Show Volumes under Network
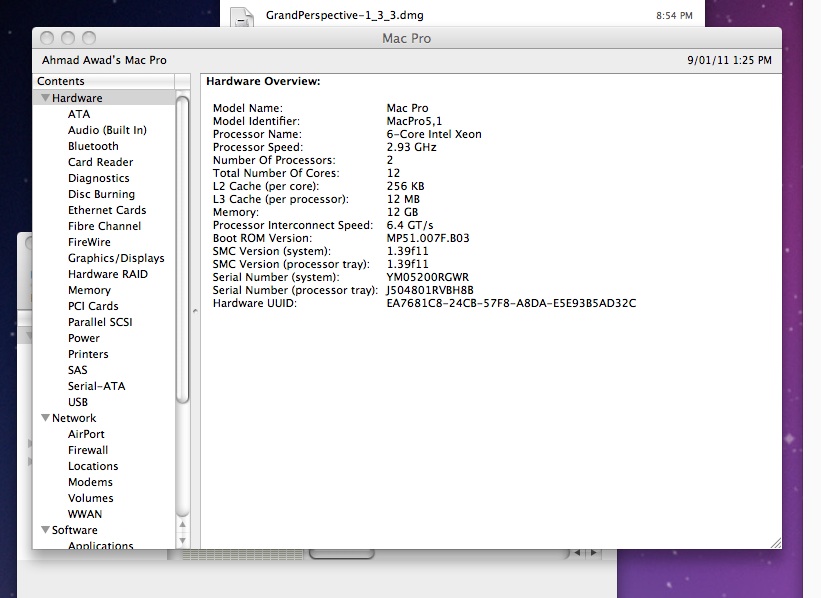821x598 pixels. coord(91,498)
